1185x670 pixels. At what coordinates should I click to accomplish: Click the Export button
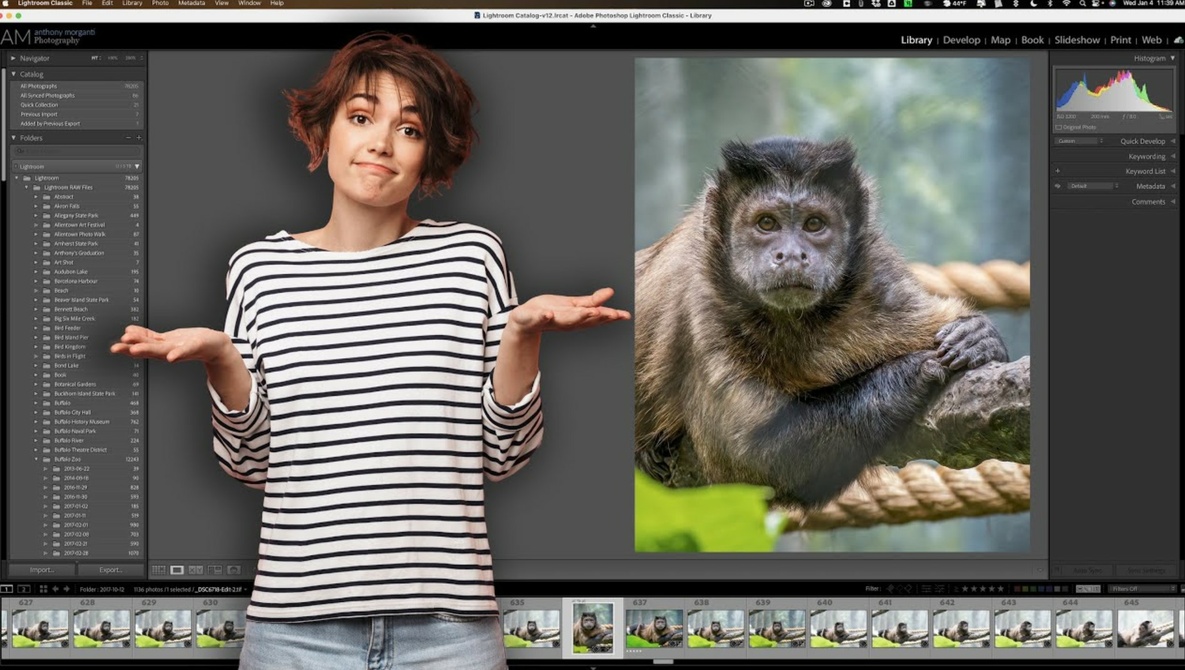(110, 570)
